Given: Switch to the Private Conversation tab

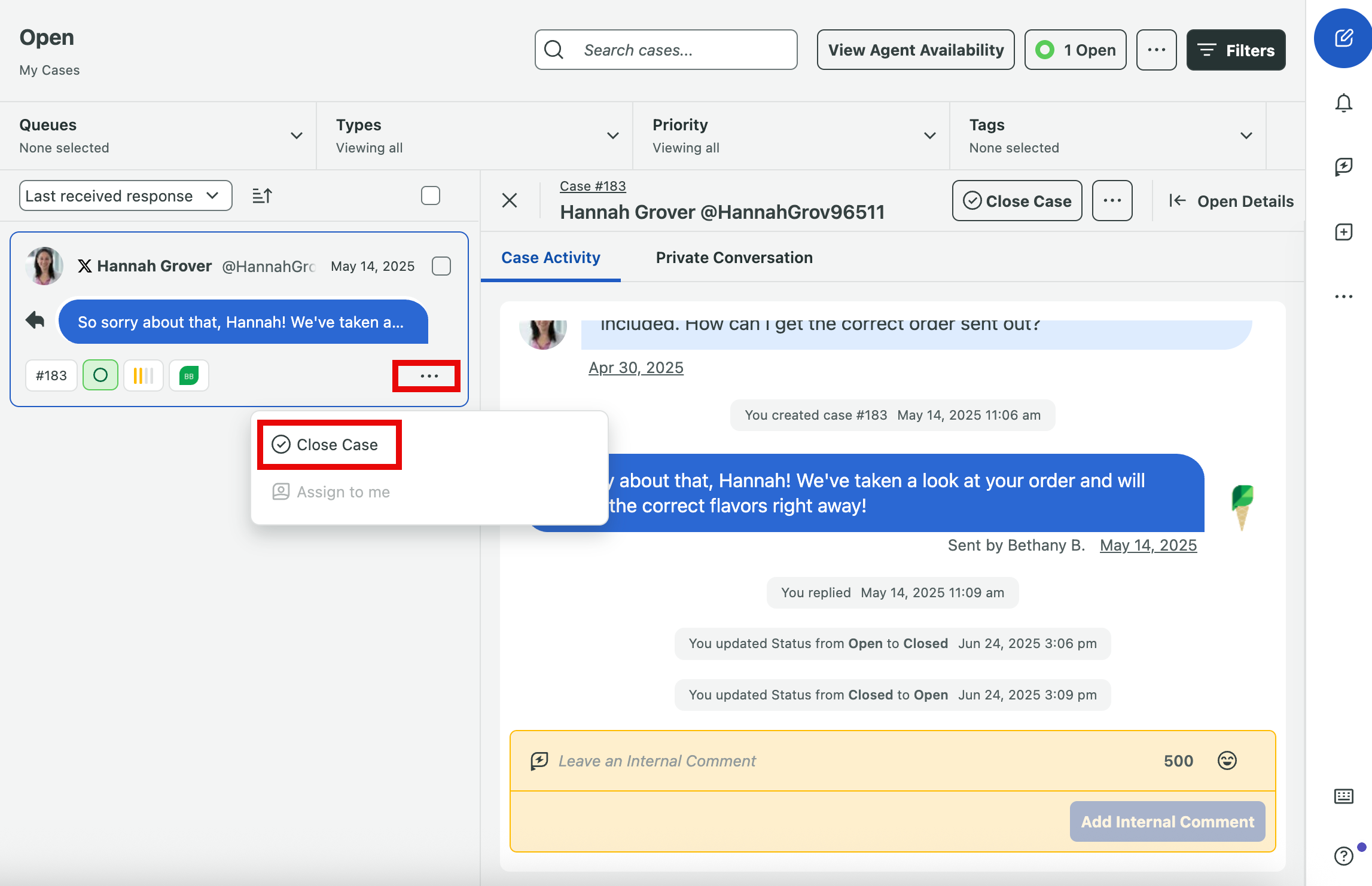Looking at the screenshot, I should [x=734, y=258].
